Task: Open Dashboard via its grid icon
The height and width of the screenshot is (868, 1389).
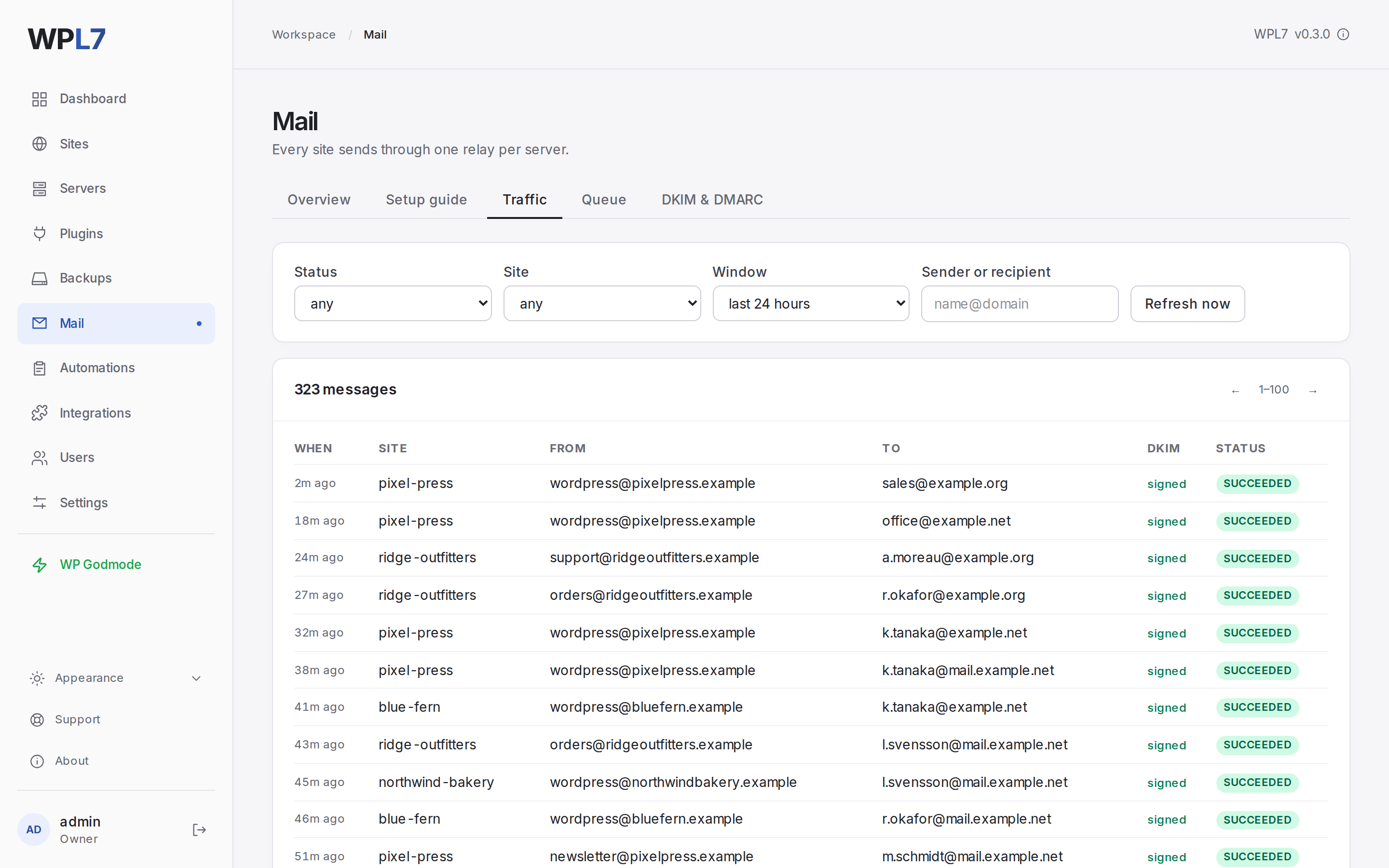Action: pyautogui.click(x=39, y=99)
